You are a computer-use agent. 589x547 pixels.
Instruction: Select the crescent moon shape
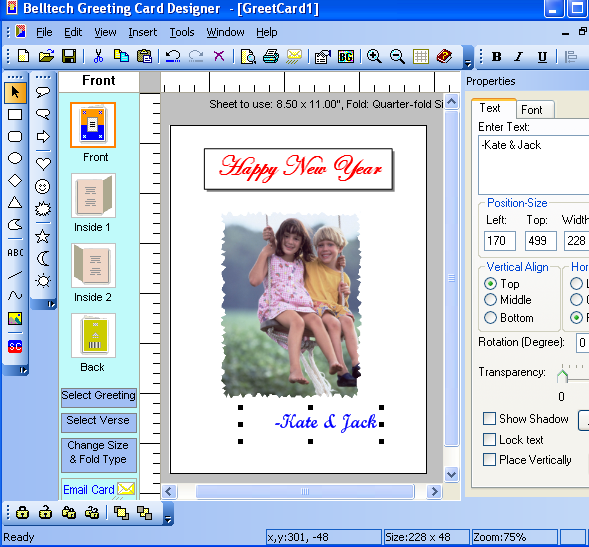pyautogui.click(x=43, y=258)
